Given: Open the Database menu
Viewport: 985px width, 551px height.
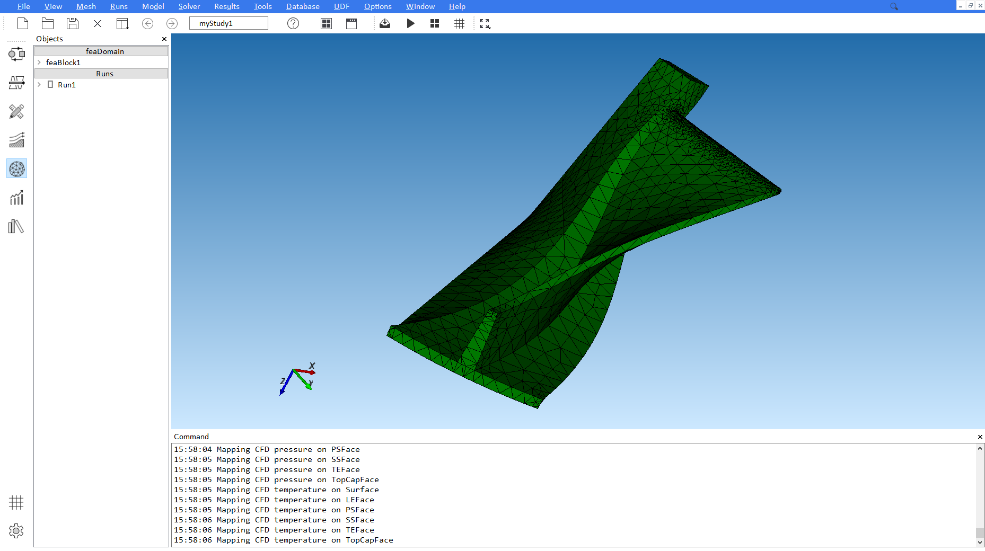Looking at the screenshot, I should point(303,6).
